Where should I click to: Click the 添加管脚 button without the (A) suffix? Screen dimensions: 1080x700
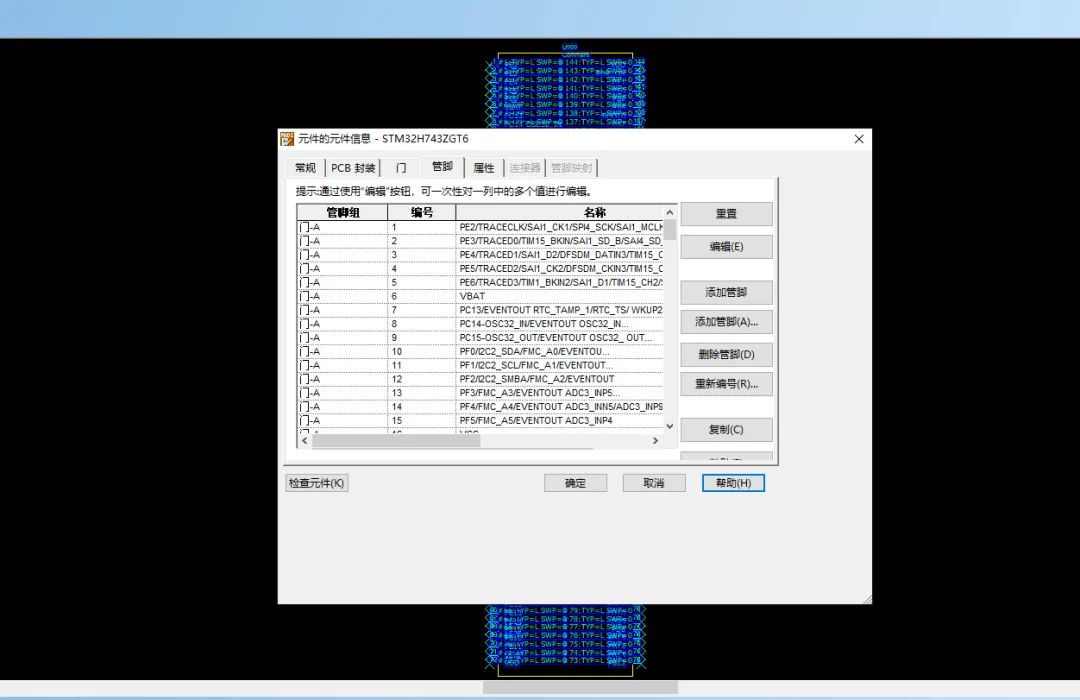pos(726,292)
